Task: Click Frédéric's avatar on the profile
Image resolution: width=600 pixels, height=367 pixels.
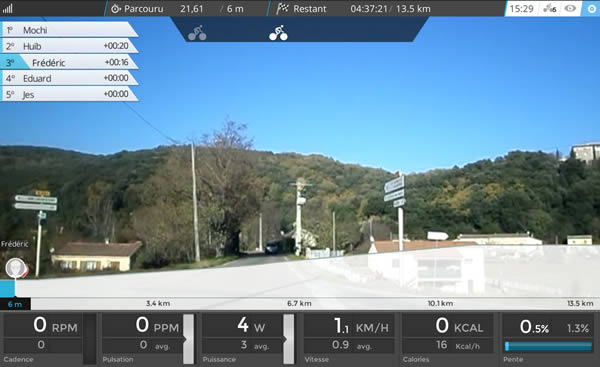Action: click(x=16, y=268)
